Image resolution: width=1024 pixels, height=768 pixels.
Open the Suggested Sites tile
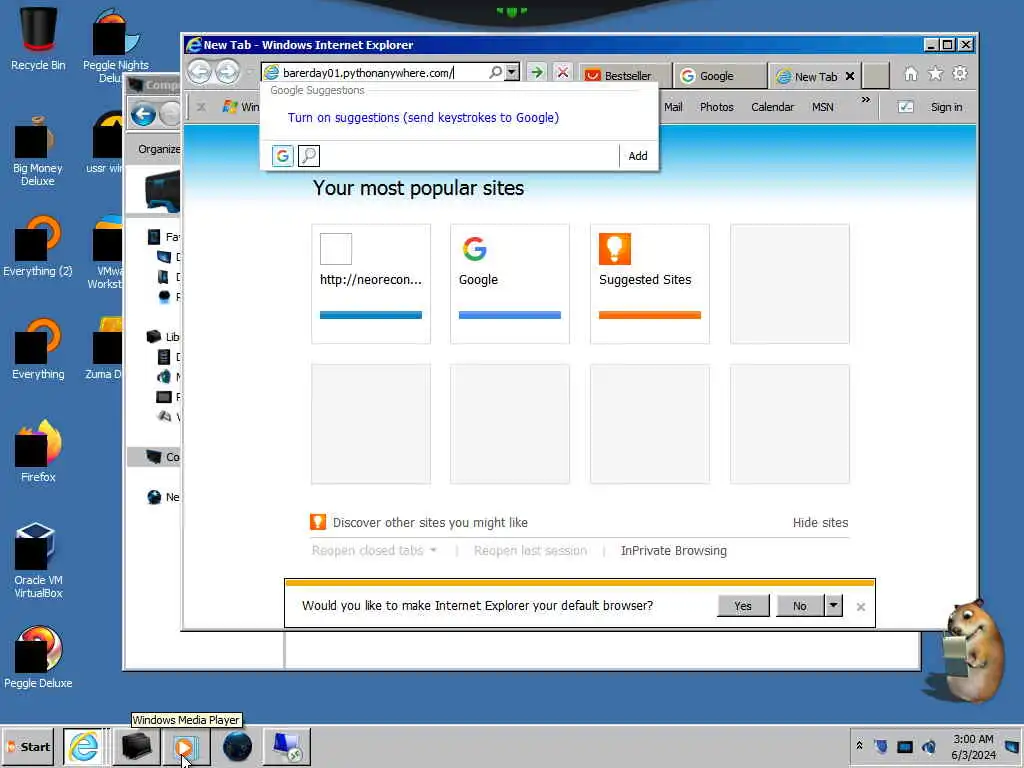pyautogui.click(x=650, y=283)
